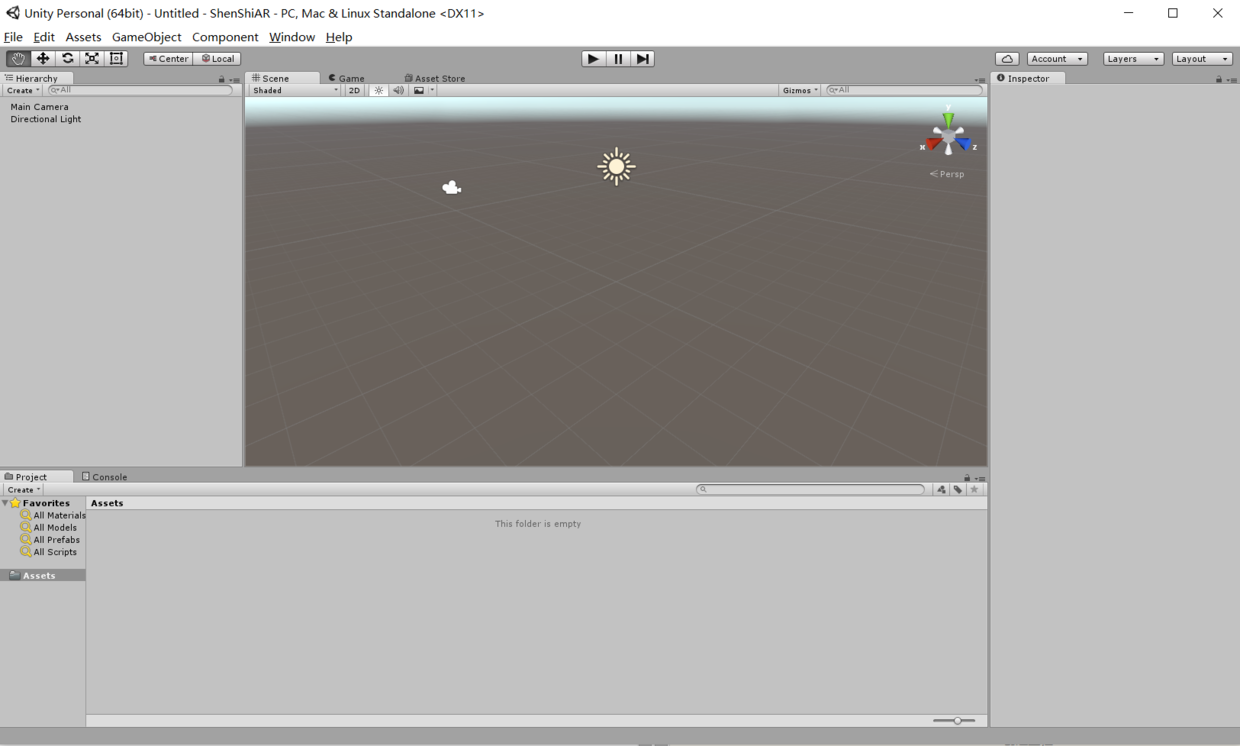
Task: Open the Cloud services panel icon
Action: [x=1007, y=59]
